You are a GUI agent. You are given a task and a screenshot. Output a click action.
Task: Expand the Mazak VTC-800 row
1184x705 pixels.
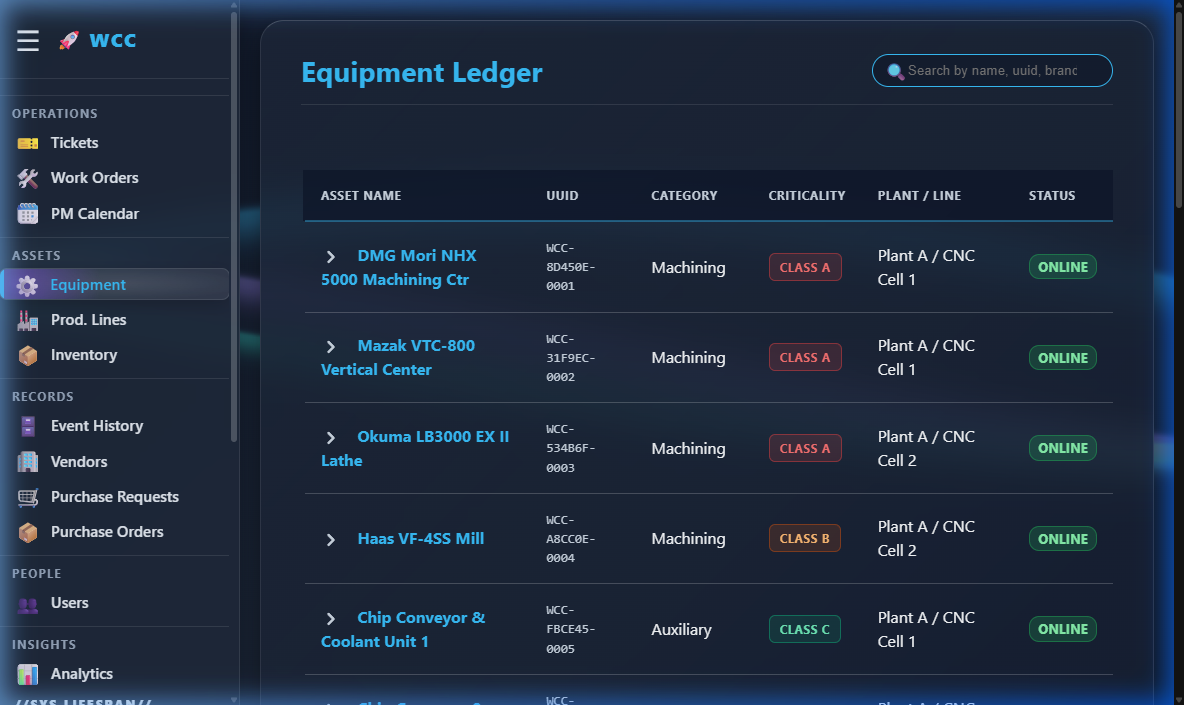[x=331, y=346]
